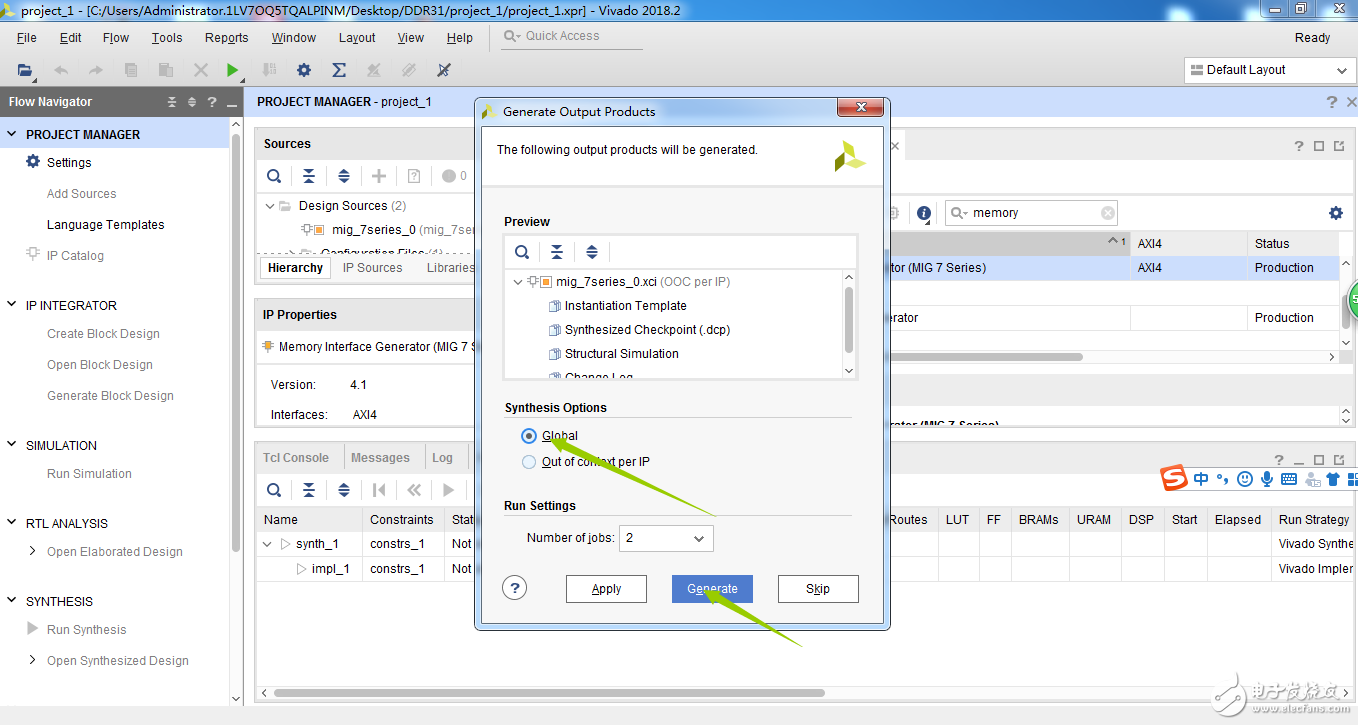Click the dialog help question mark button
This screenshot has height=725, width=1358.
coord(514,588)
